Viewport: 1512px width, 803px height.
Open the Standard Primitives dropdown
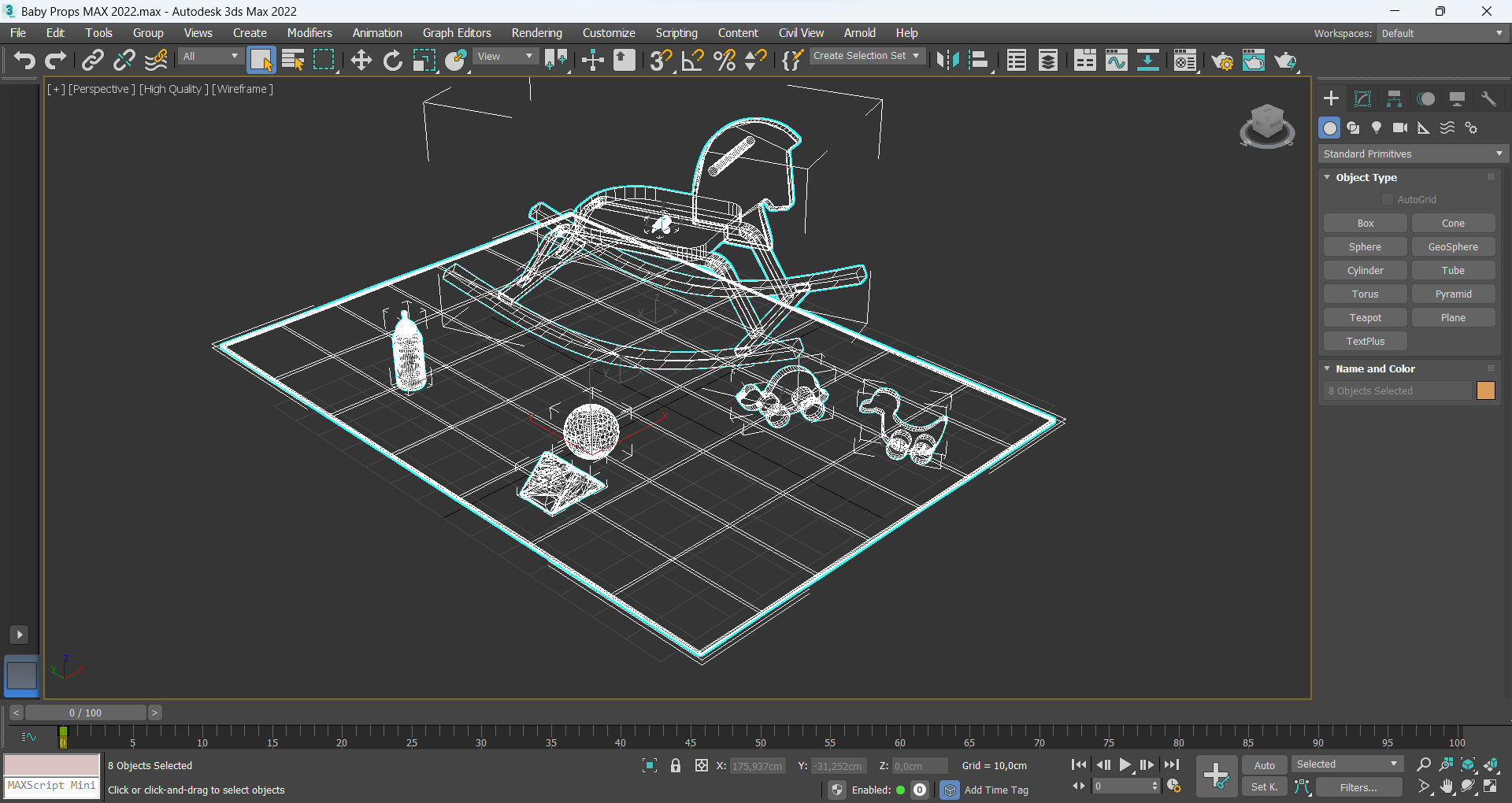[x=1413, y=154]
